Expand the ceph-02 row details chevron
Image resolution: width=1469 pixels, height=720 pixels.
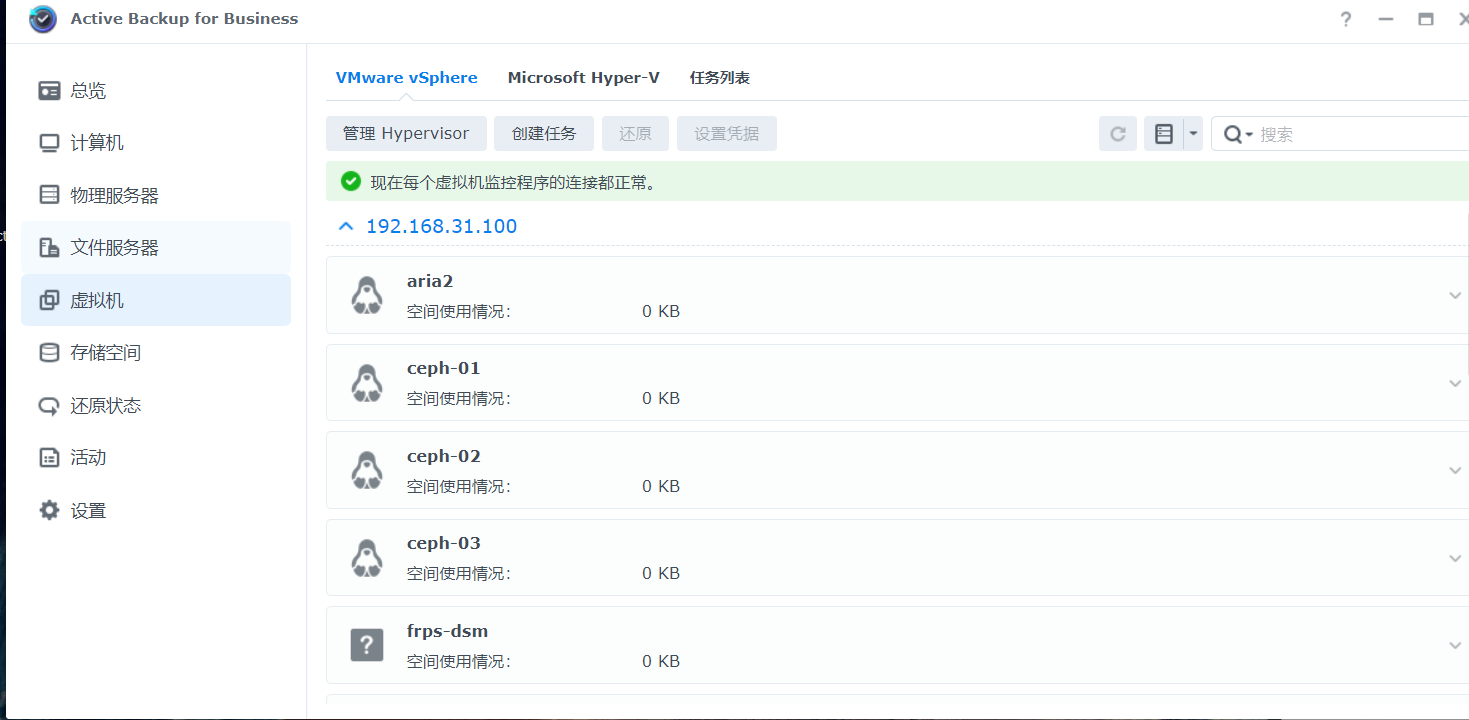(1455, 471)
